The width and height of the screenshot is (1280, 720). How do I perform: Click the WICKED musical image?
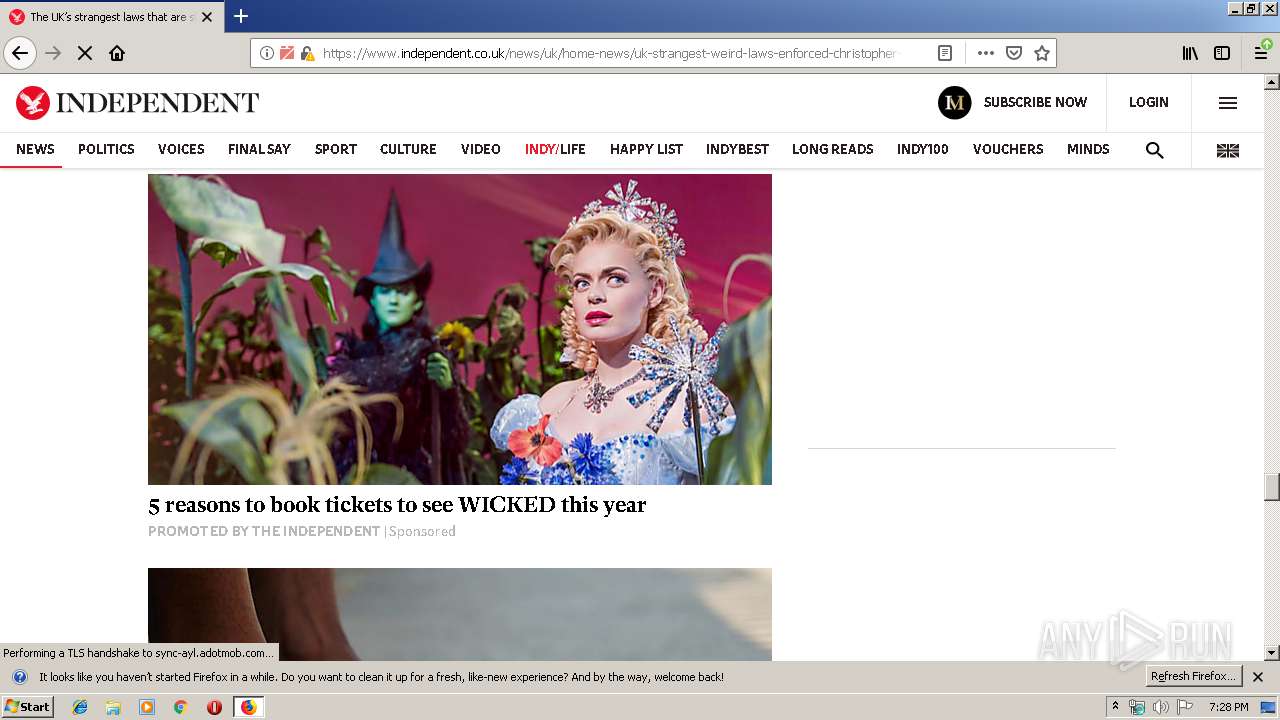click(x=460, y=329)
